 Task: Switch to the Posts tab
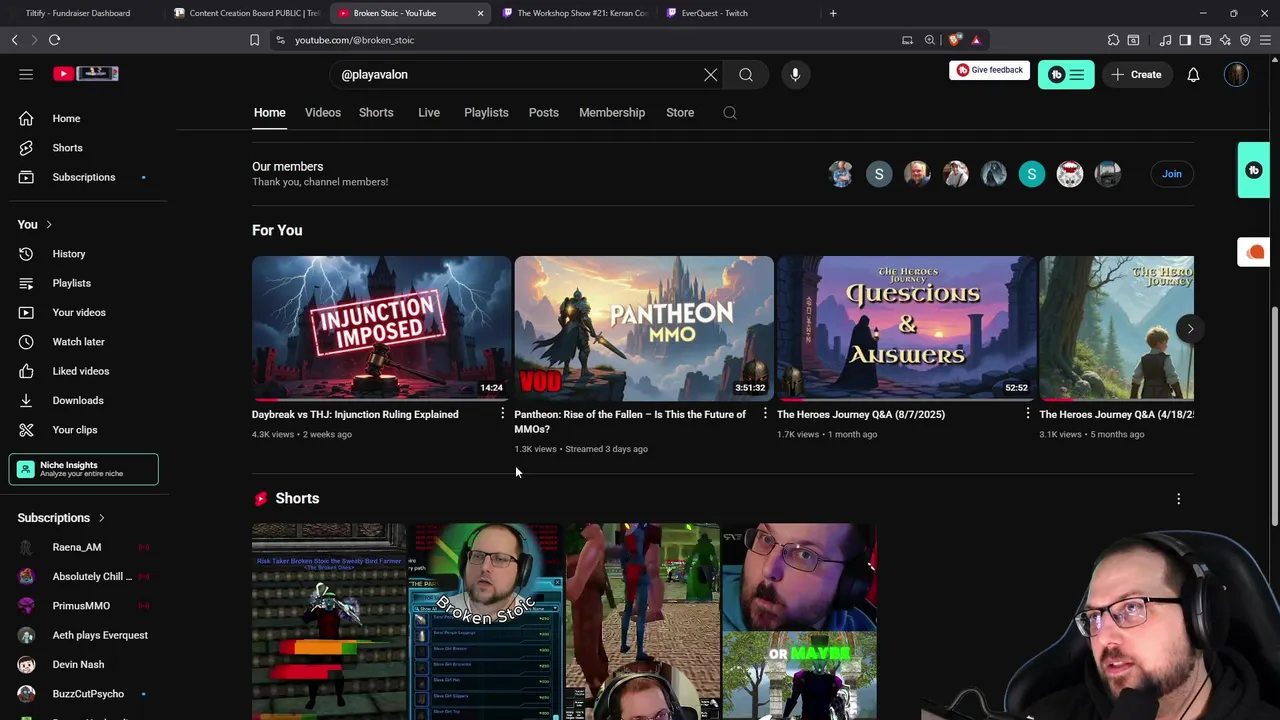[x=544, y=113]
